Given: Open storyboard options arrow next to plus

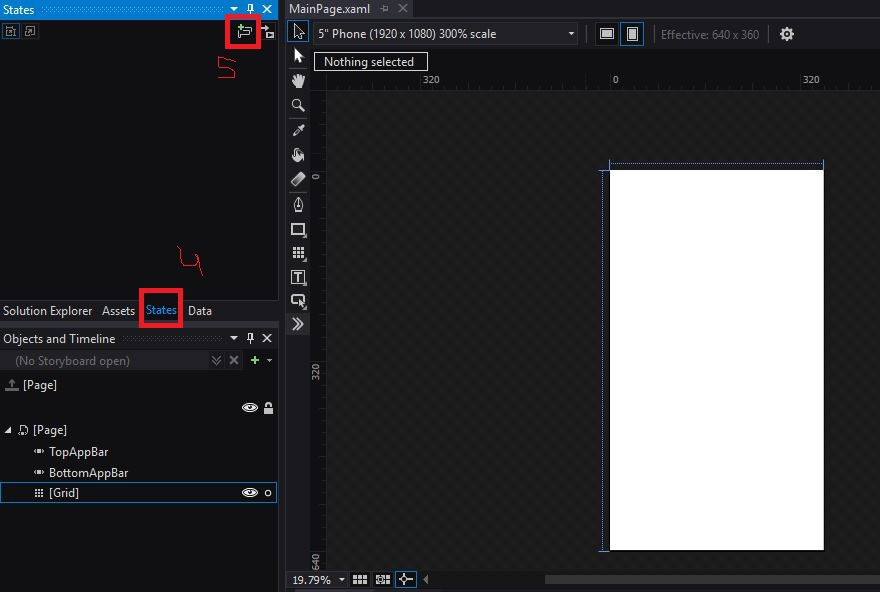Looking at the screenshot, I should [x=269, y=360].
